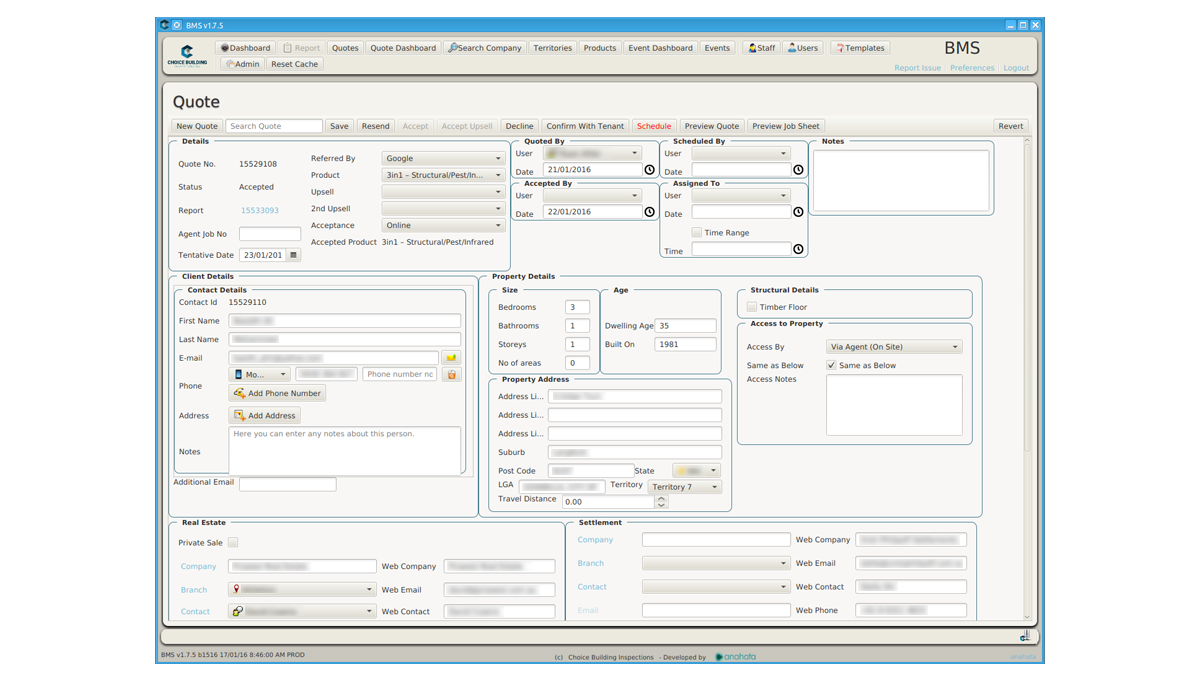Open the Search Company page
Viewport: 1200px width, 680px height.
tap(485, 48)
